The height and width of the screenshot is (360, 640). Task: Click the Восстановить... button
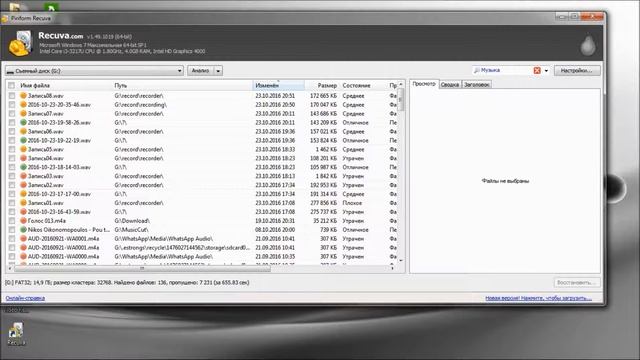point(577,282)
